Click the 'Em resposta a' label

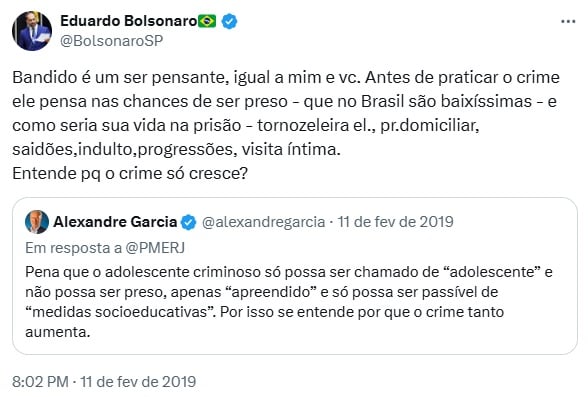73,248
